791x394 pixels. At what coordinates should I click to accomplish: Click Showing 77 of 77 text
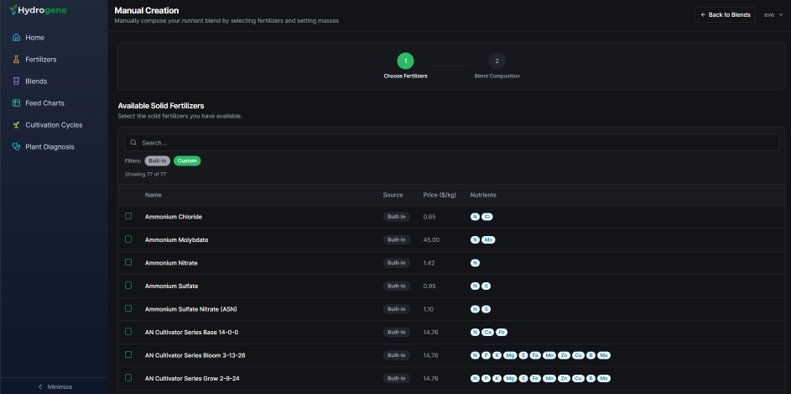point(145,174)
